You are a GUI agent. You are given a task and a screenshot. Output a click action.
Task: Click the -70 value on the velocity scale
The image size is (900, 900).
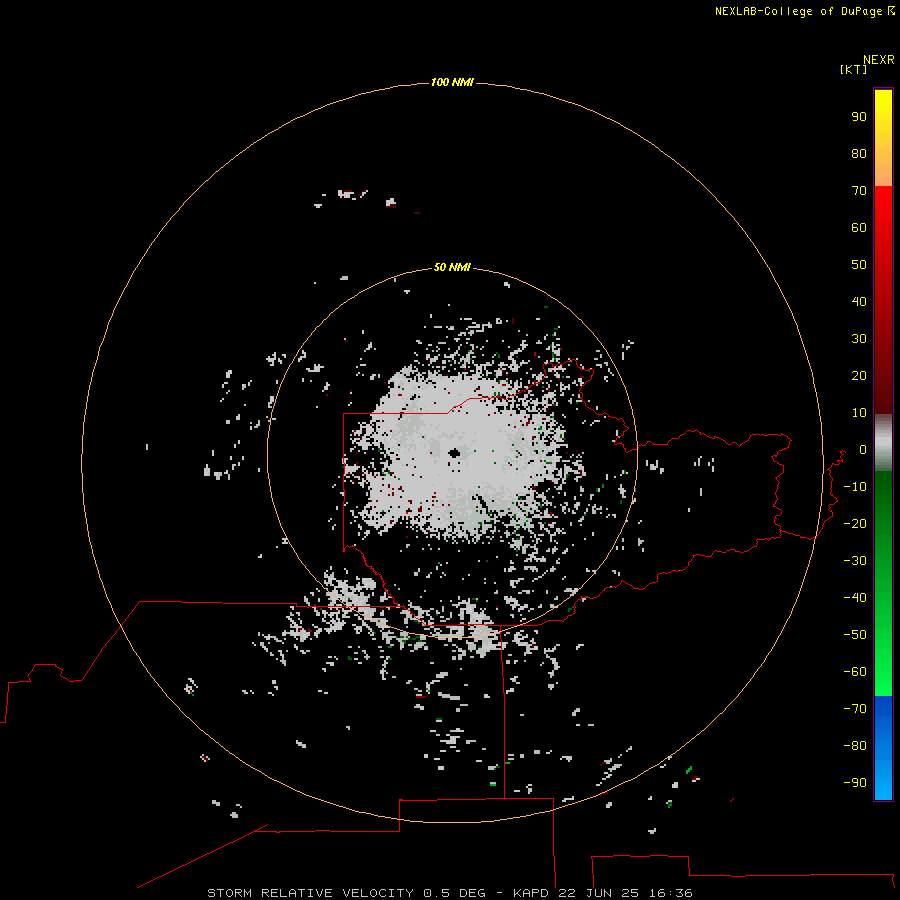pyautogui.click(x=855, y=709)
